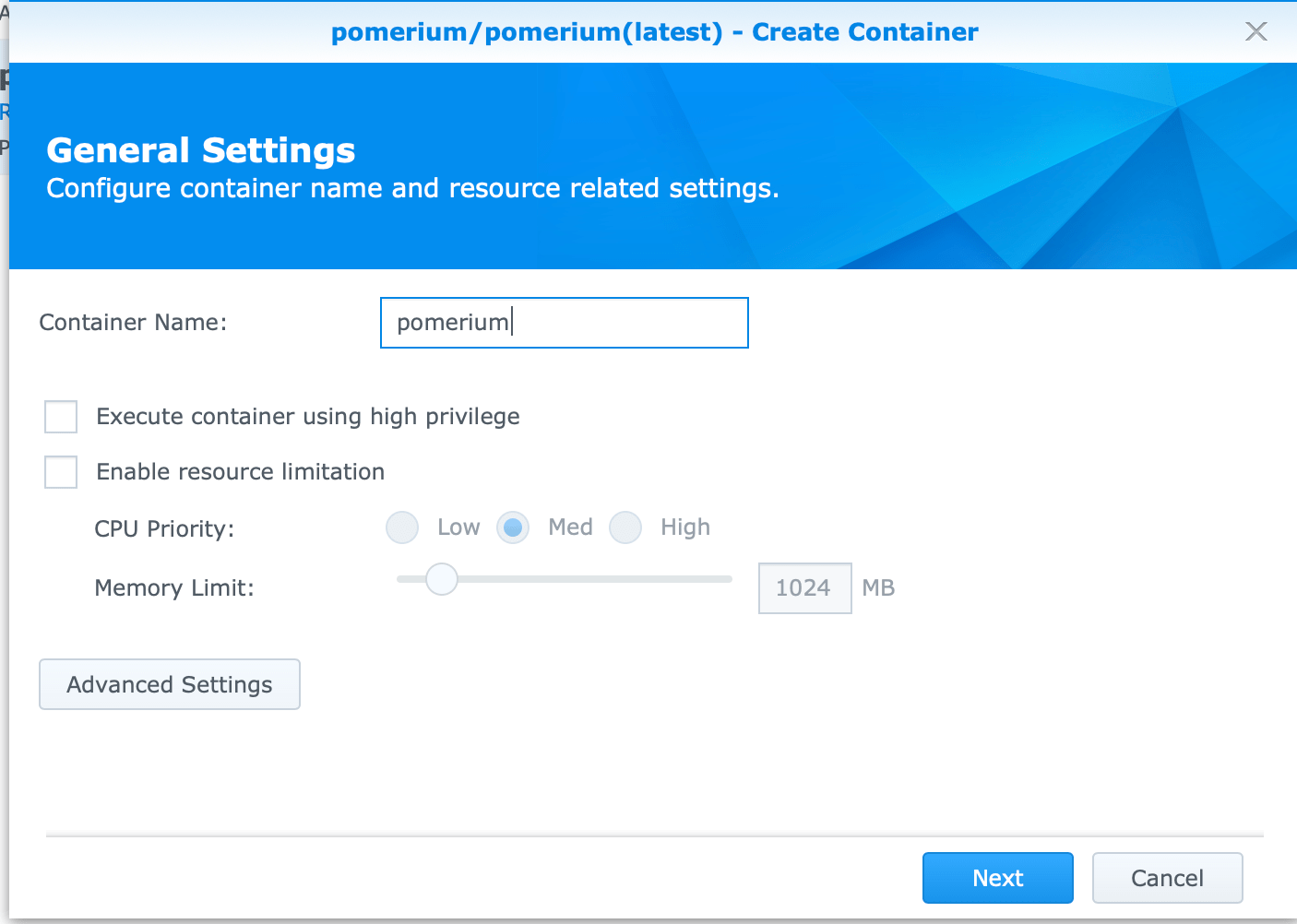The width and height of the screenshot is (1297, 924).
Task: Click the General Settings heading
Action: coord(201,150)
